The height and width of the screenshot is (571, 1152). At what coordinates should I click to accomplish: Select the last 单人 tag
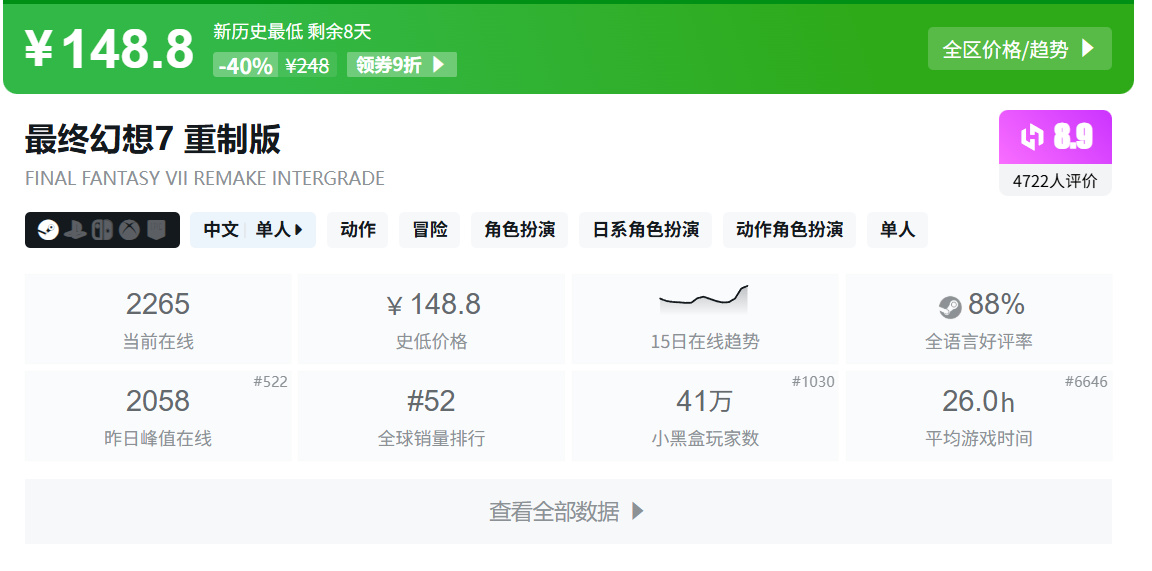pyautogui.click(x=897, y=230)
